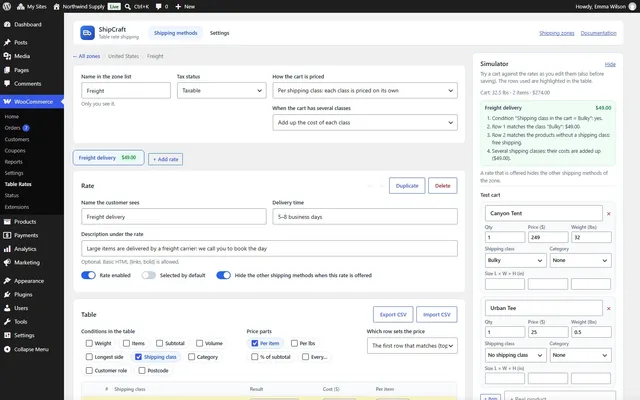
Task: Click the WooCommerce sidebar icon
Action: 7,101
